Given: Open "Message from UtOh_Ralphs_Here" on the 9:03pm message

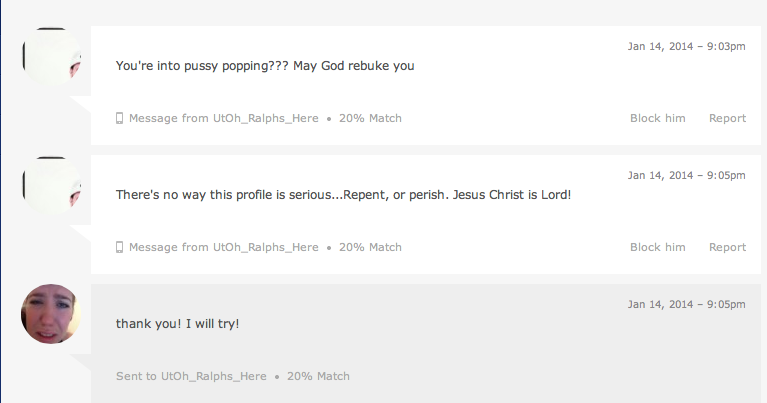Looking at the screenshot, I should [223, 118].
